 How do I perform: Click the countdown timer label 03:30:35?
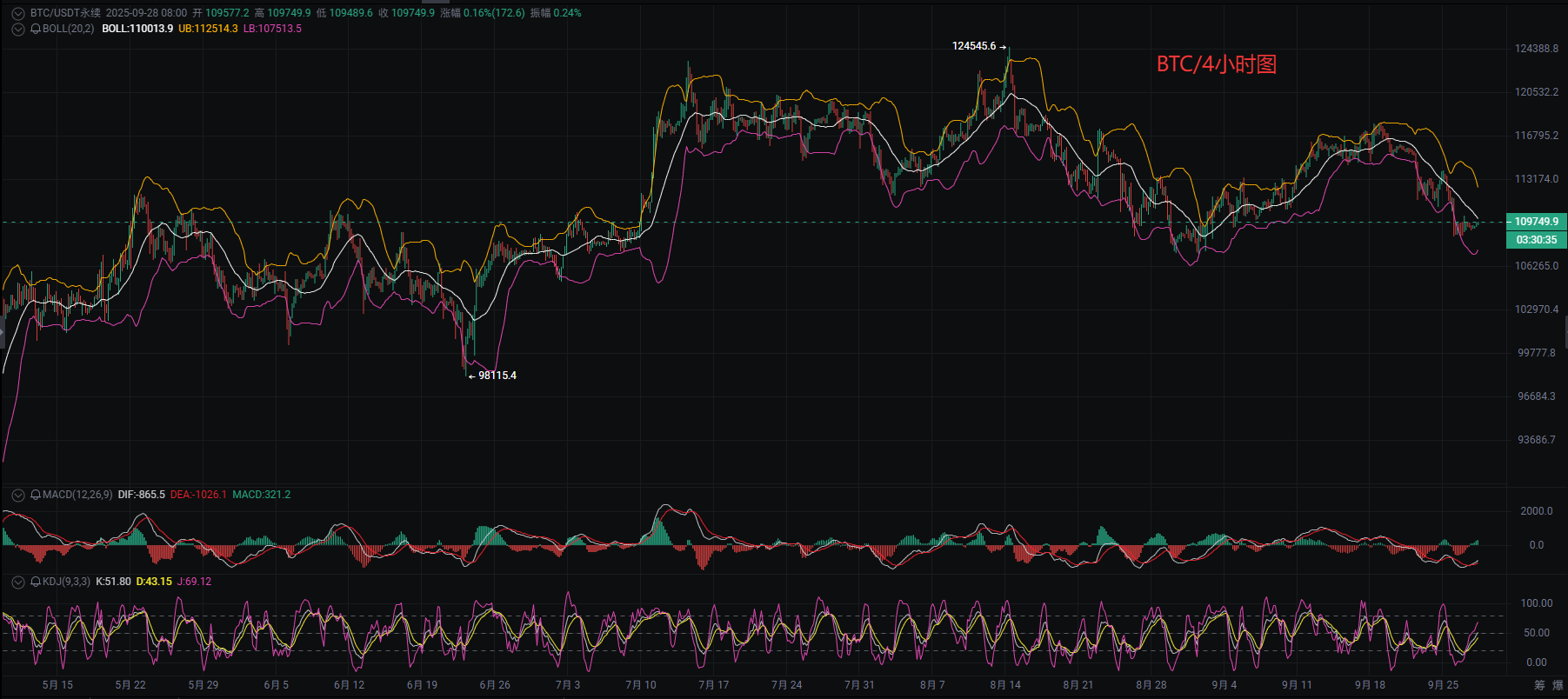1537,240
